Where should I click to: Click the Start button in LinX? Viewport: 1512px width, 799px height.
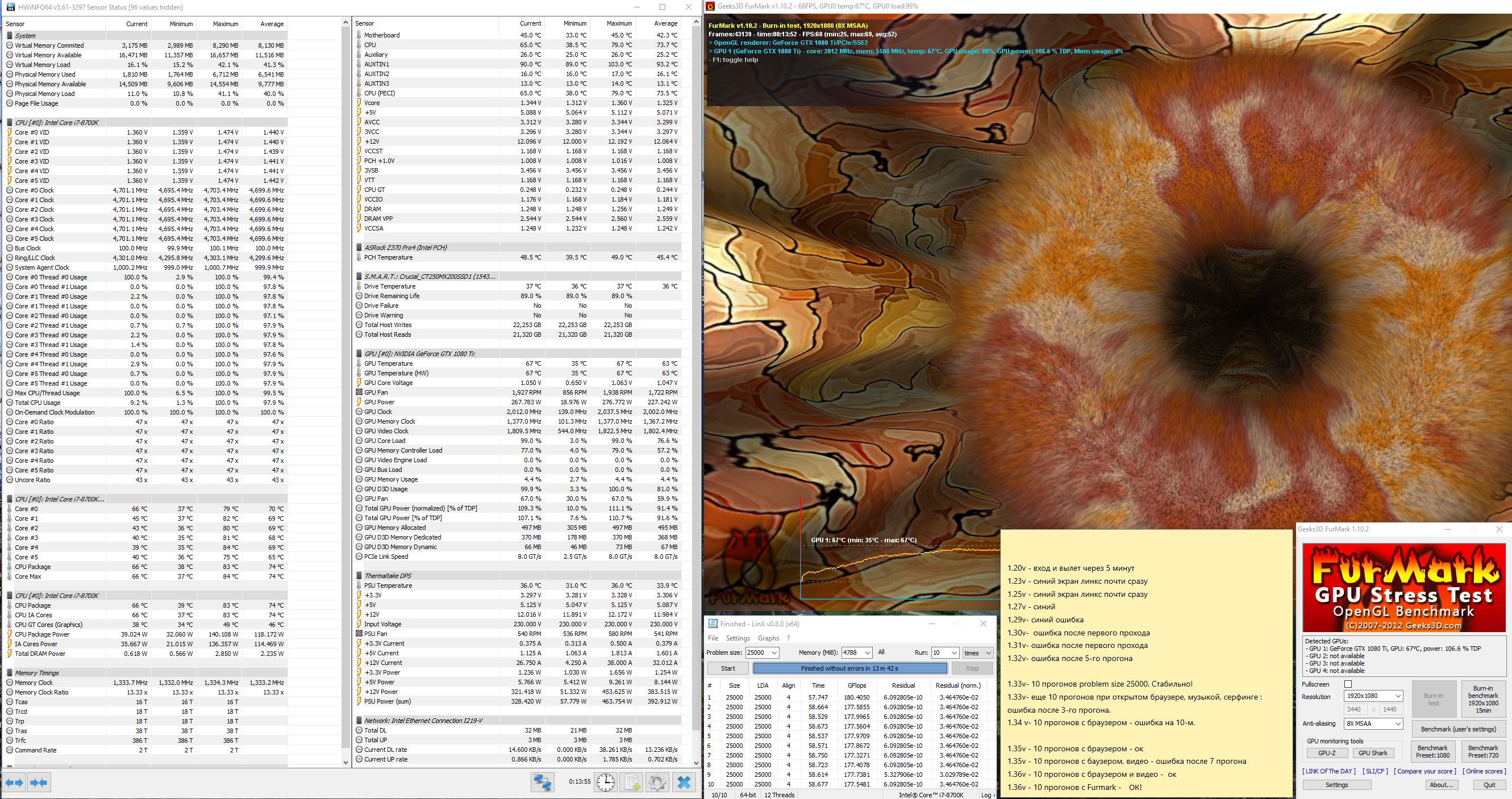pyautogui.click(x=728, y=668)
